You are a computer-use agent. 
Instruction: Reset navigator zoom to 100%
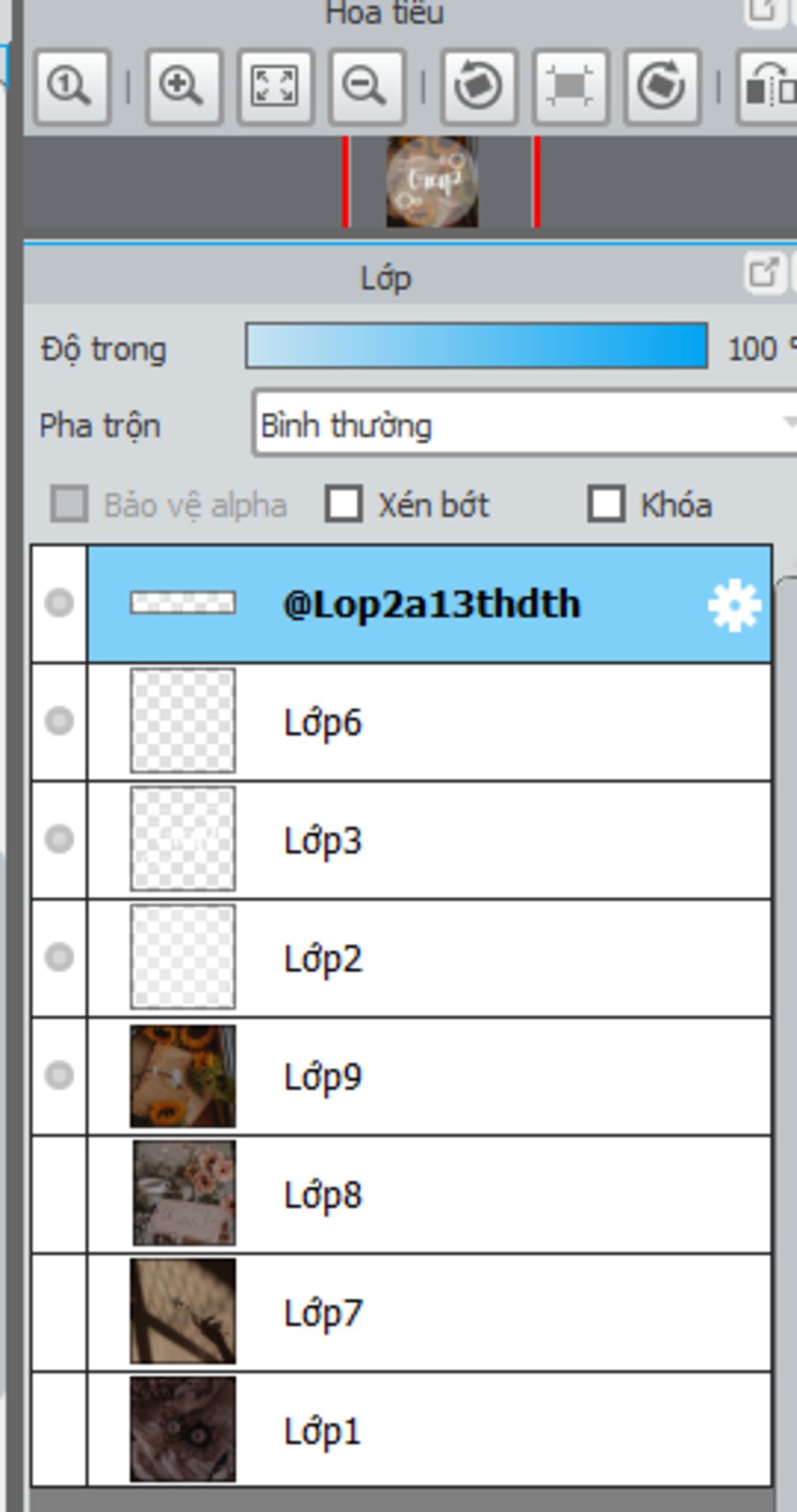click(72, 86)
